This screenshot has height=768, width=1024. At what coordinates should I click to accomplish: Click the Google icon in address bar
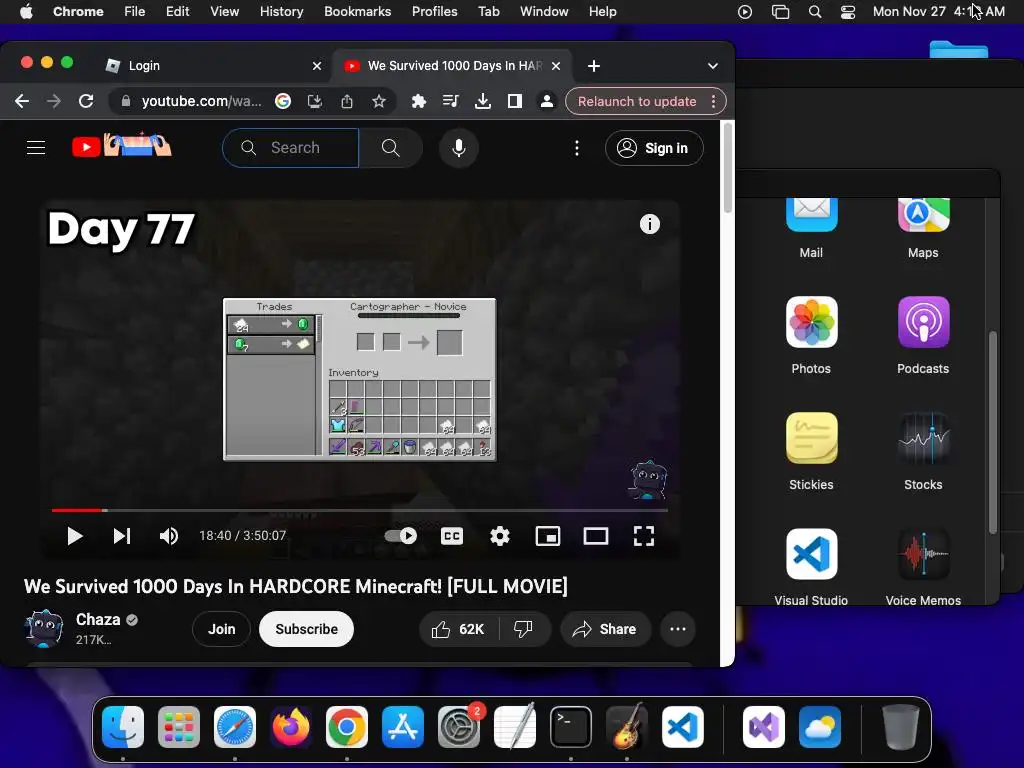[283, 101]
